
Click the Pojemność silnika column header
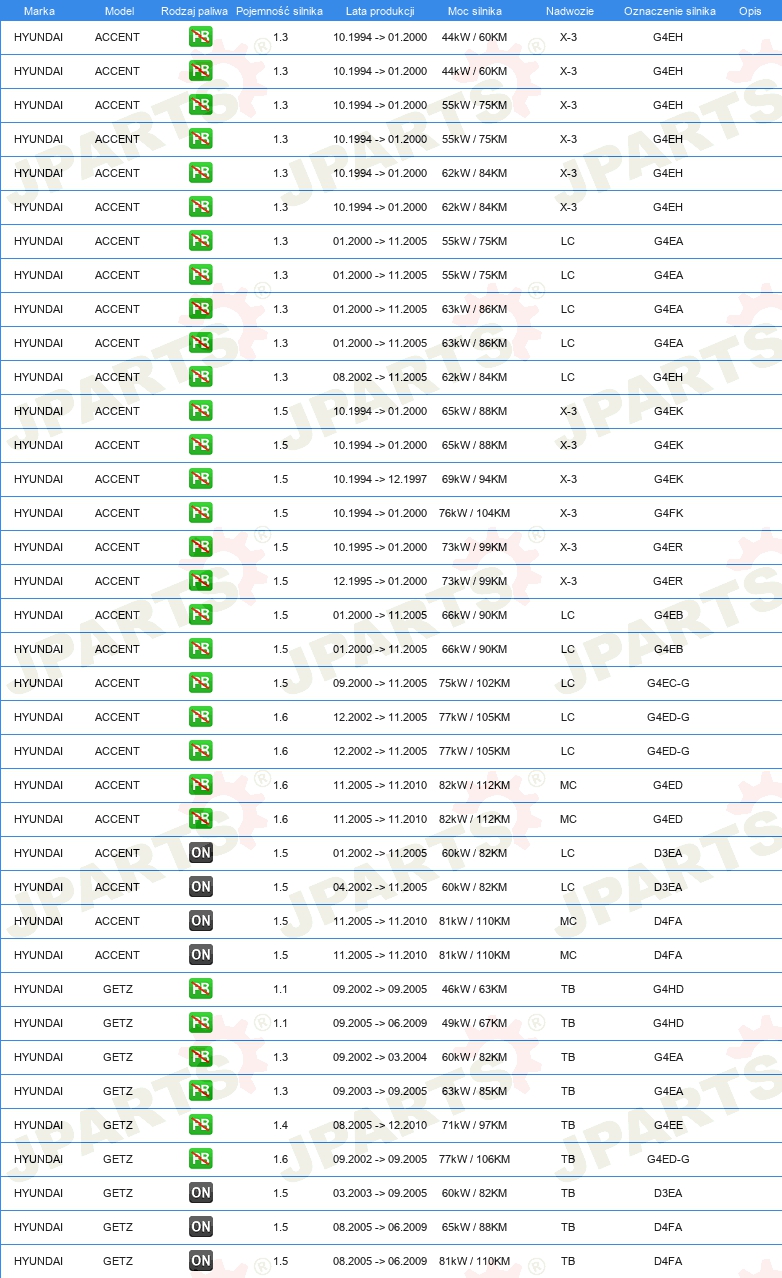point(280,11)
